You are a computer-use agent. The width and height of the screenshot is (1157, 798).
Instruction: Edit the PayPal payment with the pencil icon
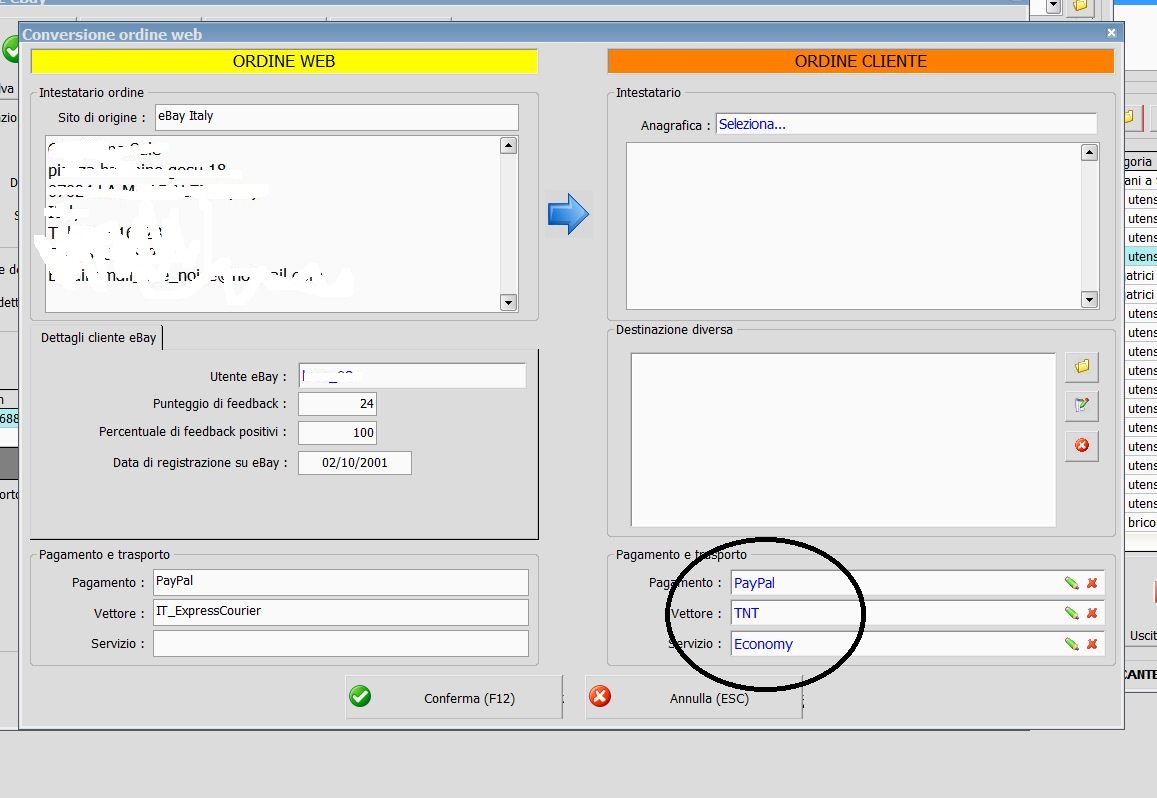(x=1071, y=583)
